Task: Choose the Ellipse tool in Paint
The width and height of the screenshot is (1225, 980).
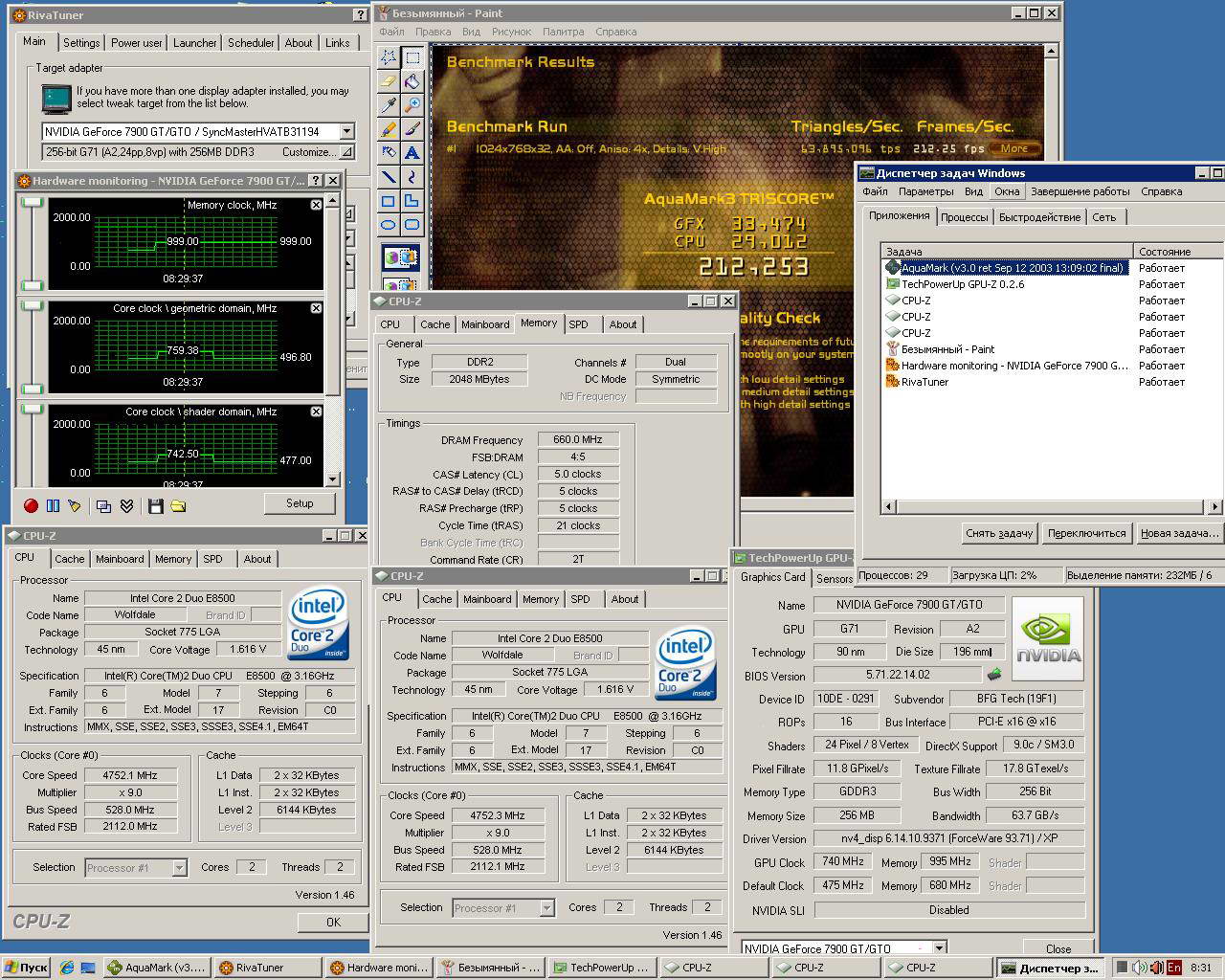Action: [389, 225]
